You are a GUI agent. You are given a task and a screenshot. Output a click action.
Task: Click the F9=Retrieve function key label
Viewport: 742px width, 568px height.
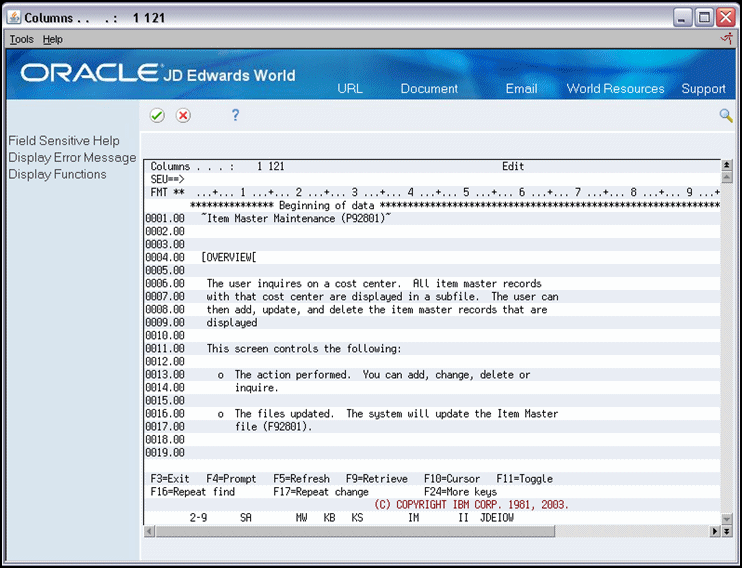tap(377, 479)
